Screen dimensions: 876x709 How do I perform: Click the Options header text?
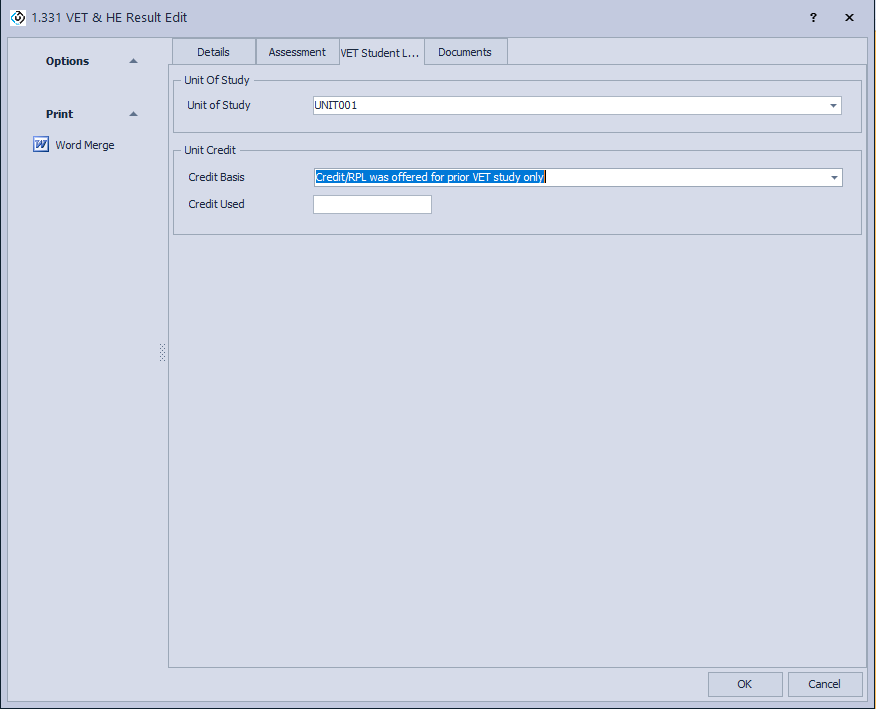pyautogui.click(x=67, y=61)
